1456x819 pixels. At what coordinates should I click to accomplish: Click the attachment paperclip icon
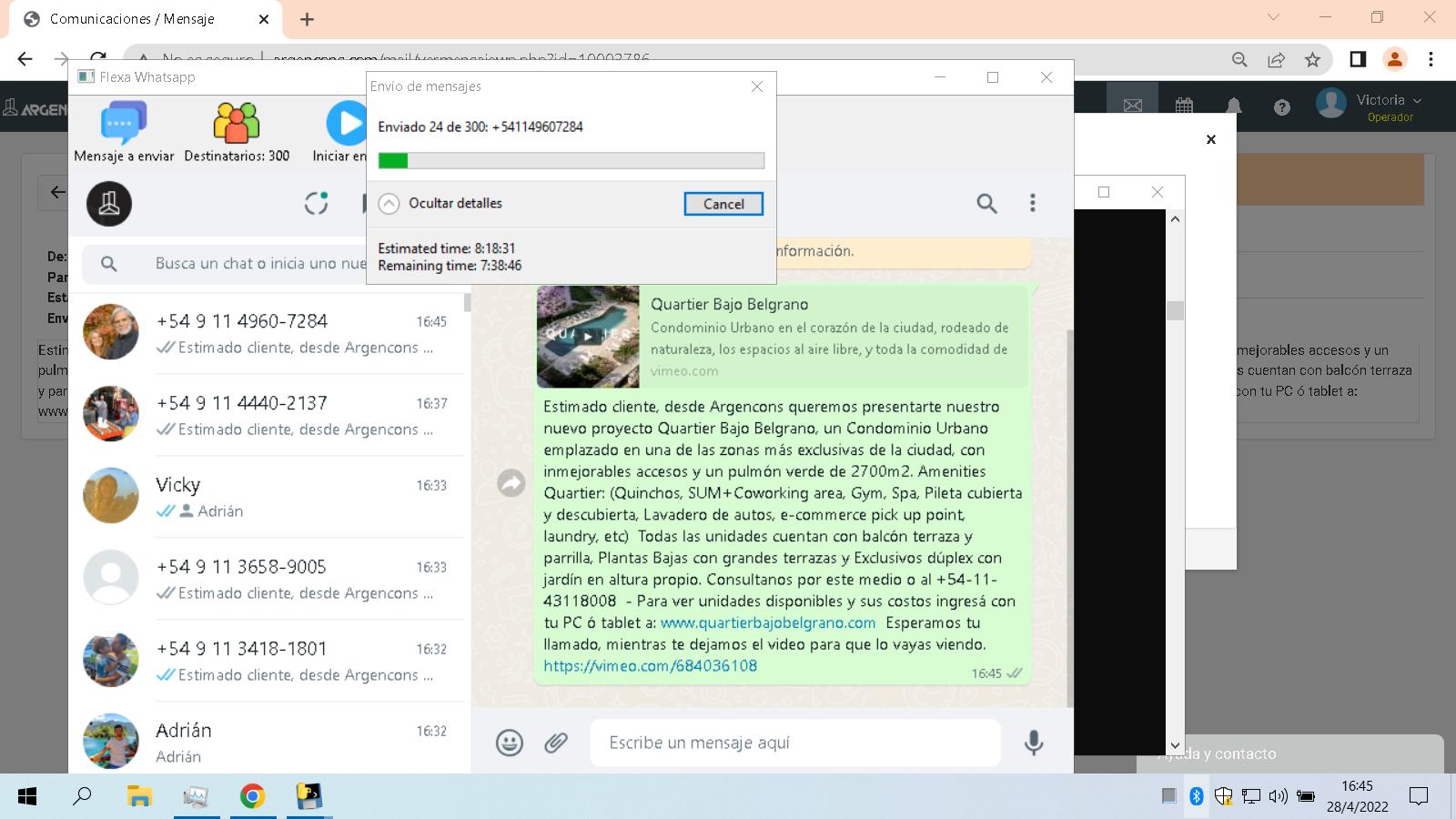coord(556,743)
